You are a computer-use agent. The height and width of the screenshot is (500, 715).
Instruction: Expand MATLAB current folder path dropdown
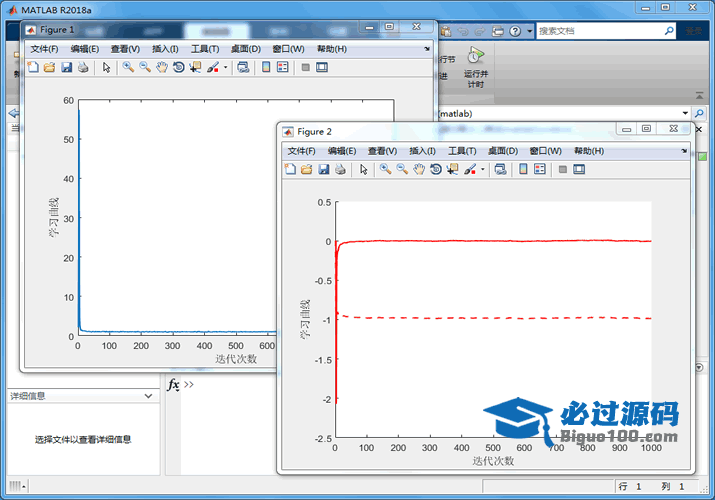(685, 113)
